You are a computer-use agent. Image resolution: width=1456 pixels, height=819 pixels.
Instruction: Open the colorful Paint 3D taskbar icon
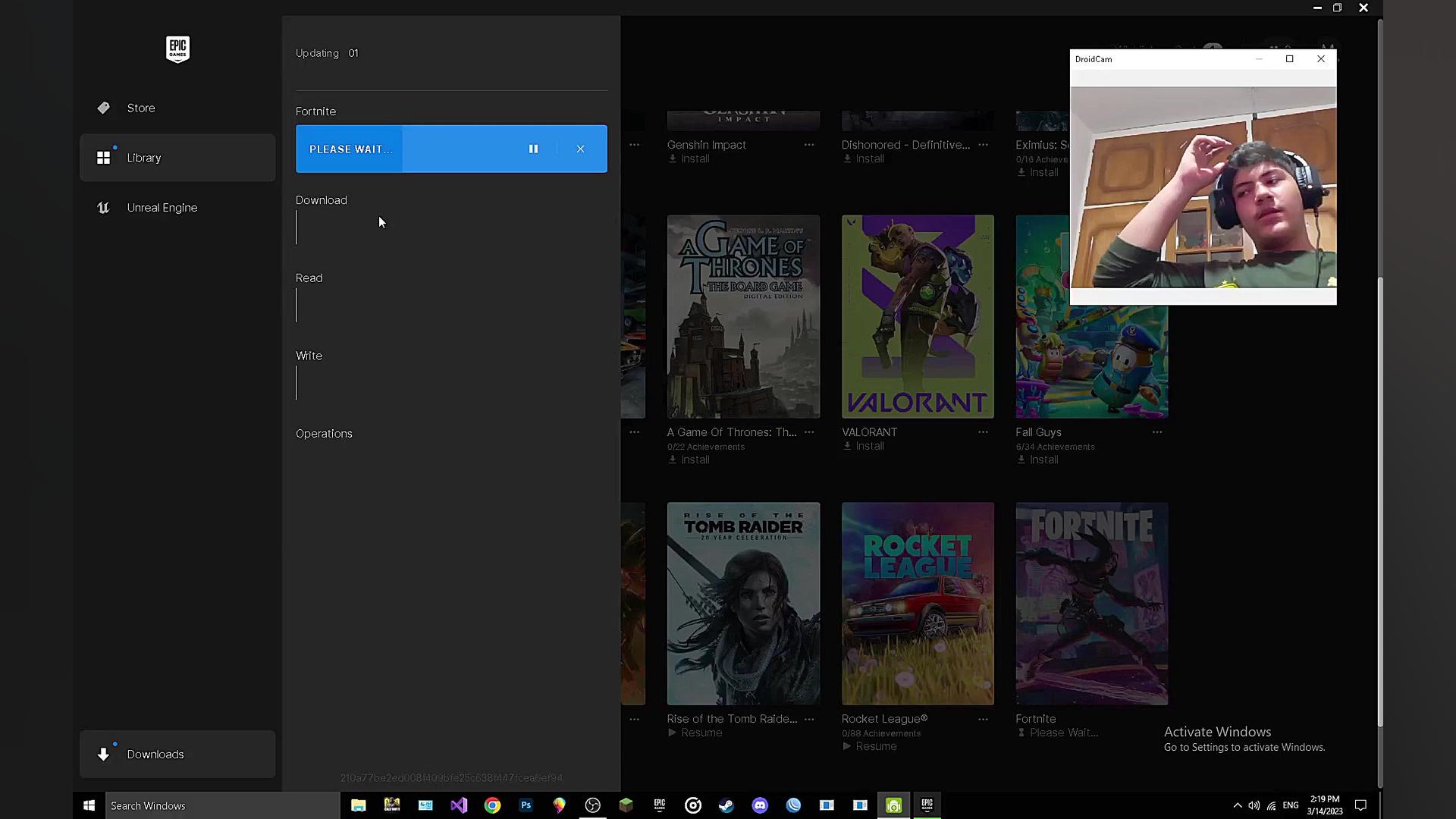559,805
